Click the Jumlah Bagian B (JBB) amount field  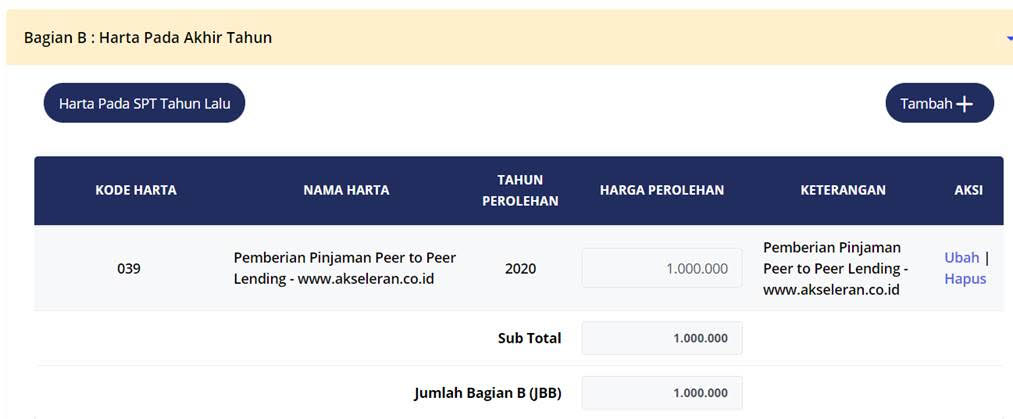point(662,393)
